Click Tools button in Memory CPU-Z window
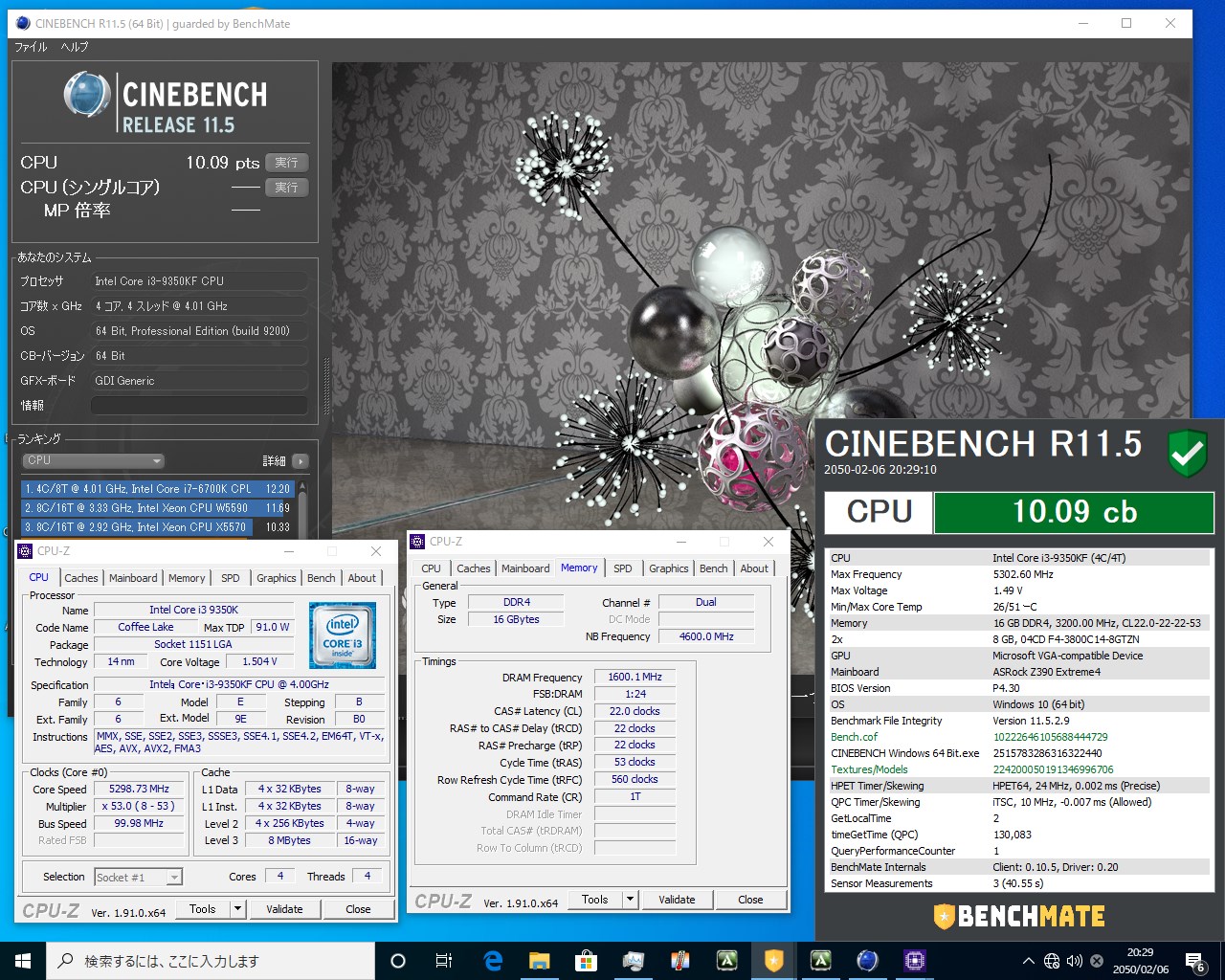 [x=594, y=900]
